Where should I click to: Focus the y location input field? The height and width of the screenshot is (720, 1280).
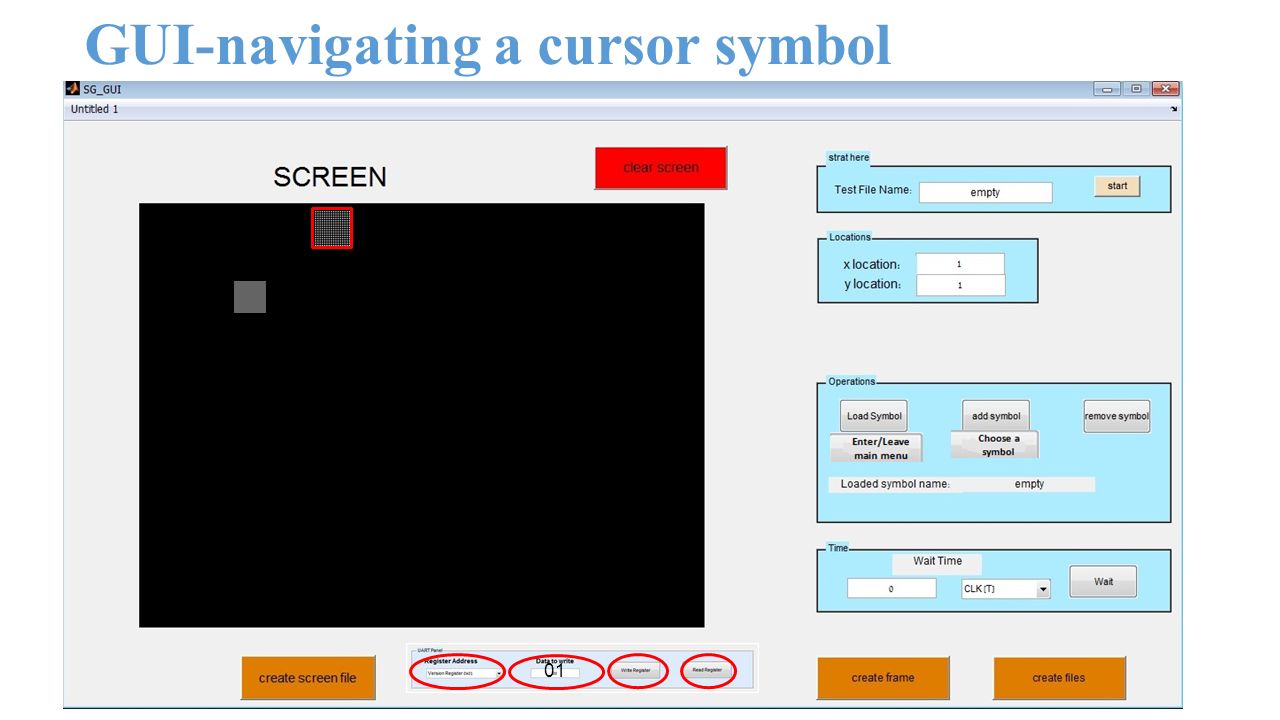point(960,285)
